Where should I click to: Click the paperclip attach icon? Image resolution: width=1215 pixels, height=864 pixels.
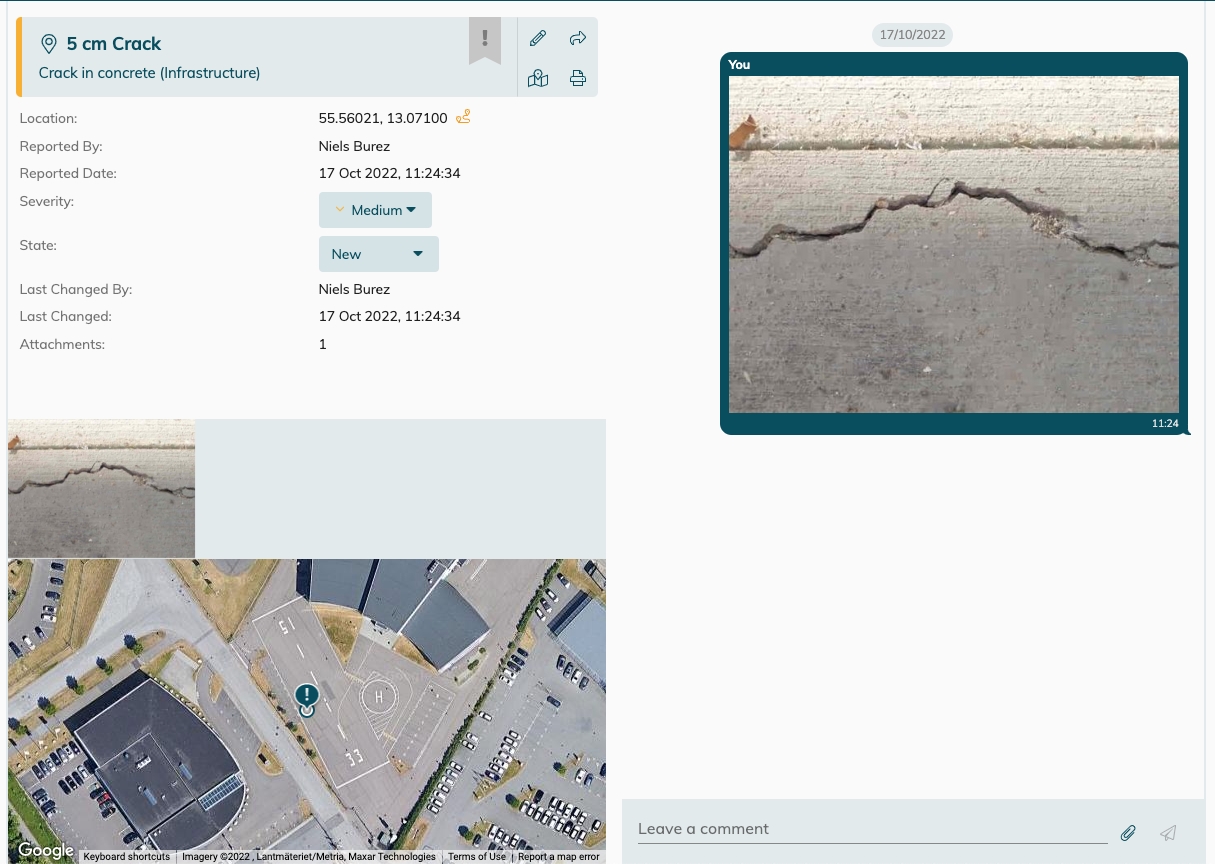pos(1128,832)
